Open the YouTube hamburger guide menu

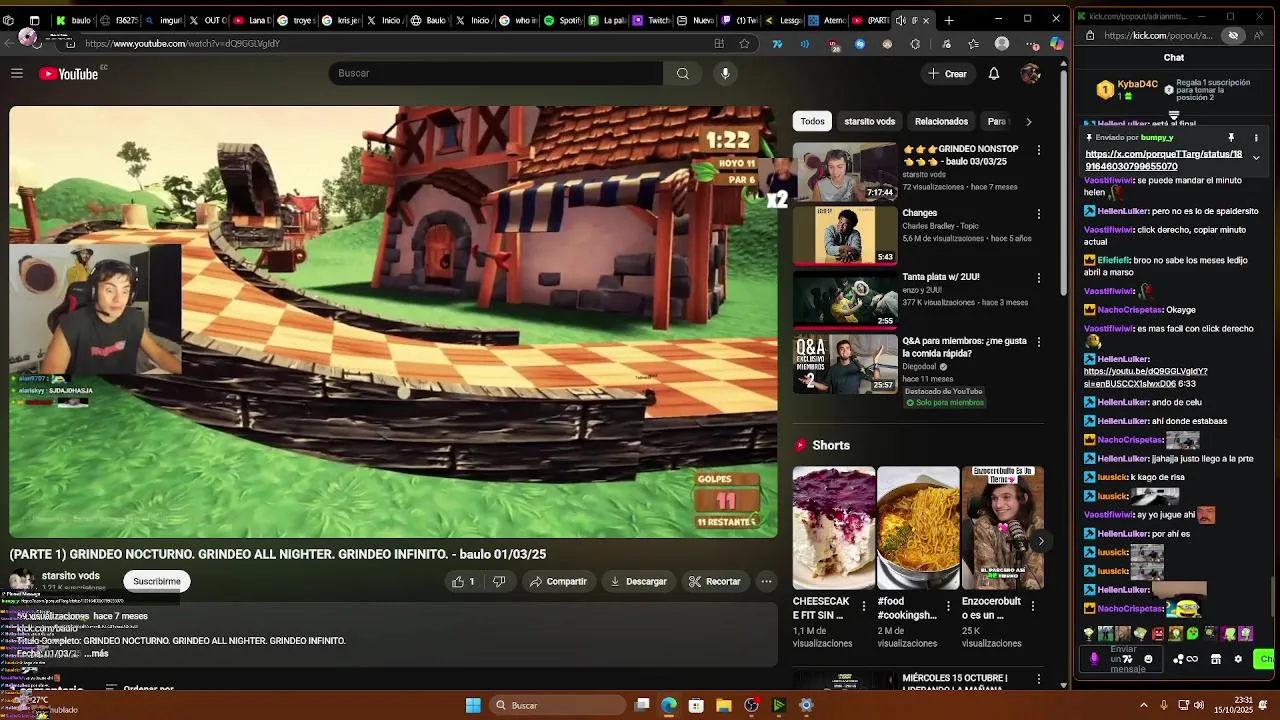tap(17, 73)
